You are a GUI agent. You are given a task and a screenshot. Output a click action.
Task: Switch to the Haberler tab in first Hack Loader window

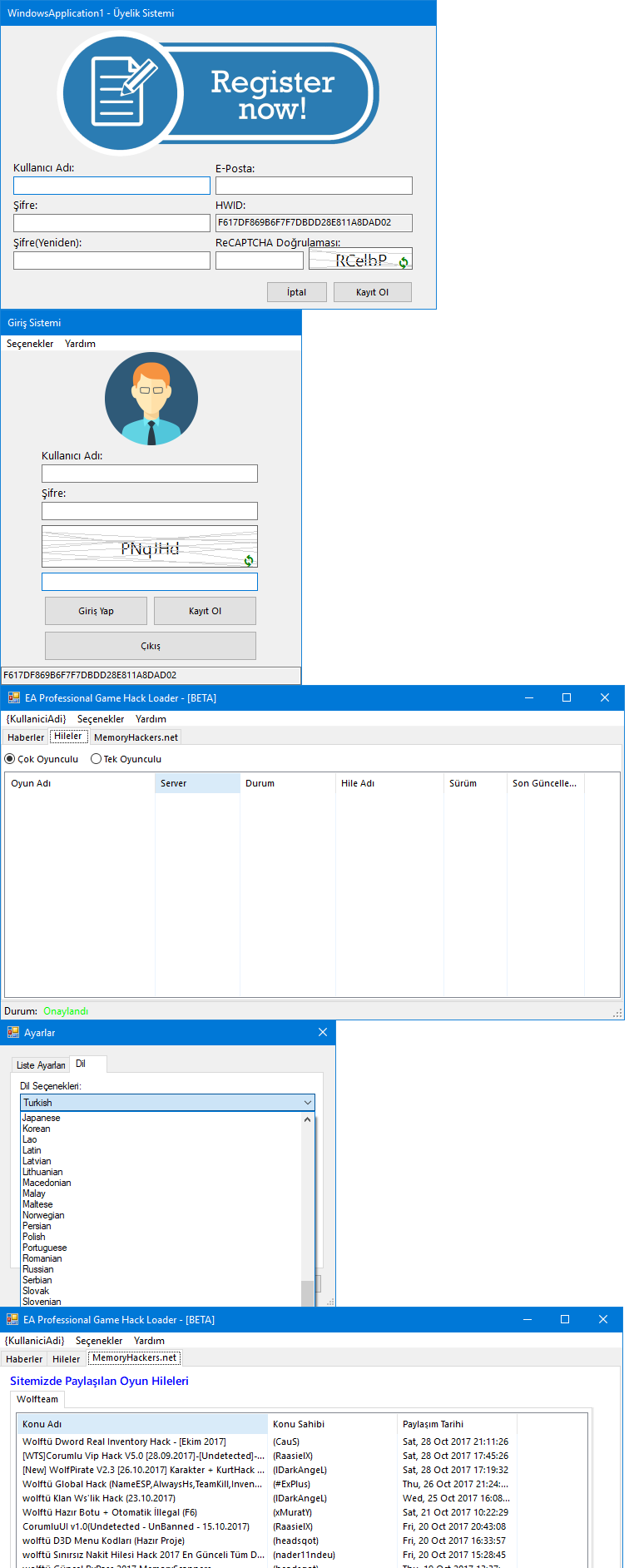(26, 737)
